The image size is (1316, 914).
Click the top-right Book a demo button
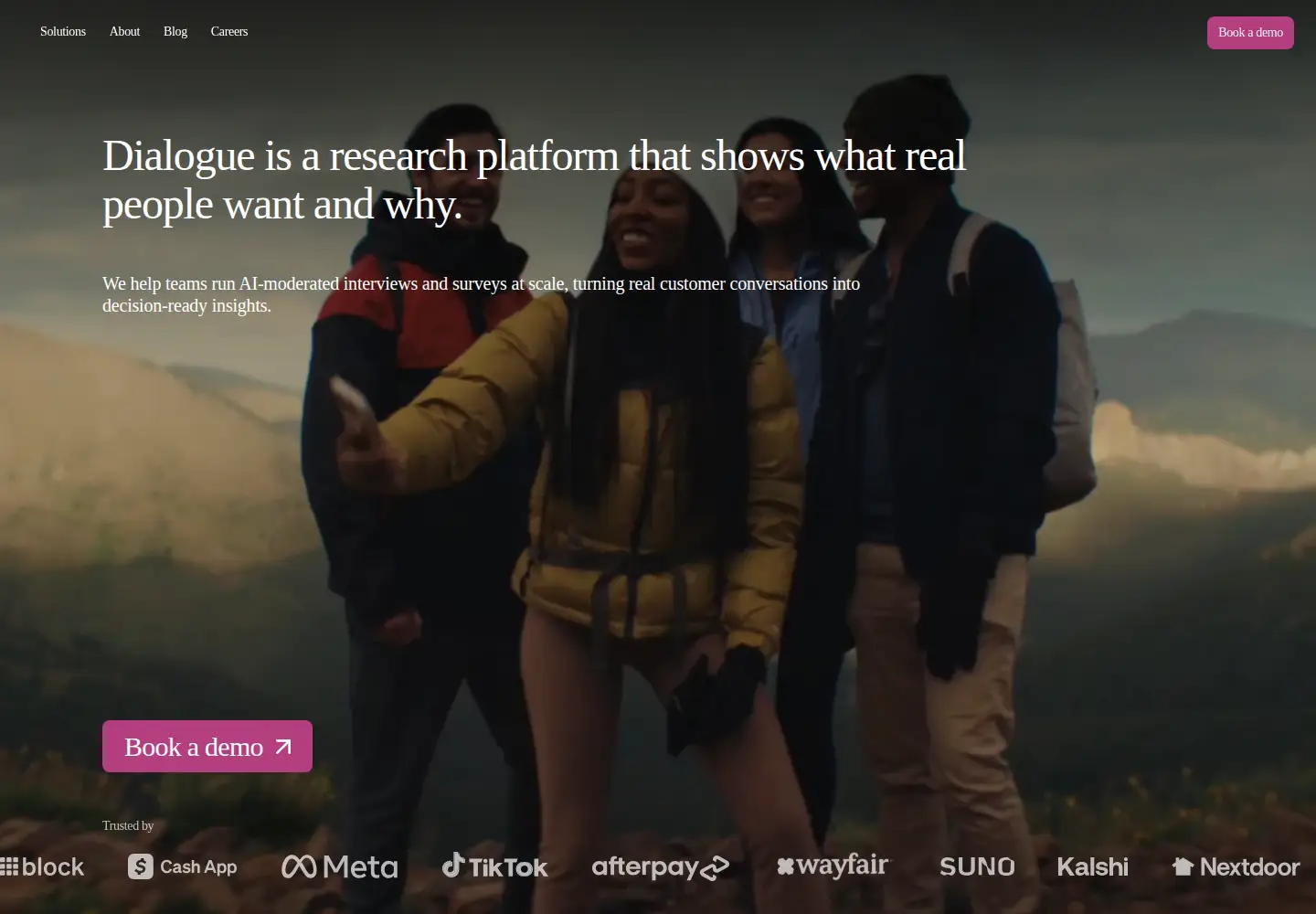[1250, 33]
